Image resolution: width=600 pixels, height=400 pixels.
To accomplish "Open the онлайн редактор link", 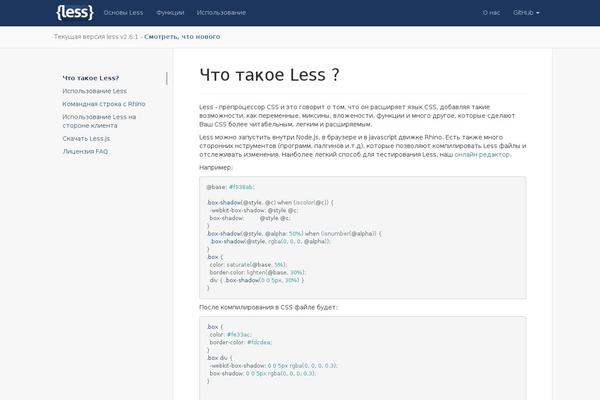I will coord(482,155).
